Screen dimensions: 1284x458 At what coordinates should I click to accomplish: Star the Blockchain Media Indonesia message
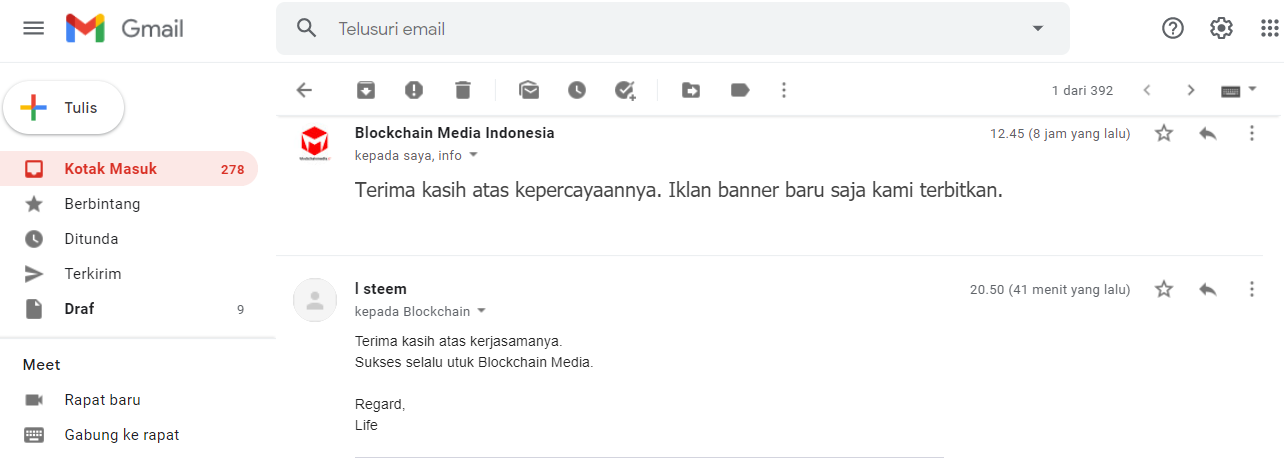[1164, 133]
